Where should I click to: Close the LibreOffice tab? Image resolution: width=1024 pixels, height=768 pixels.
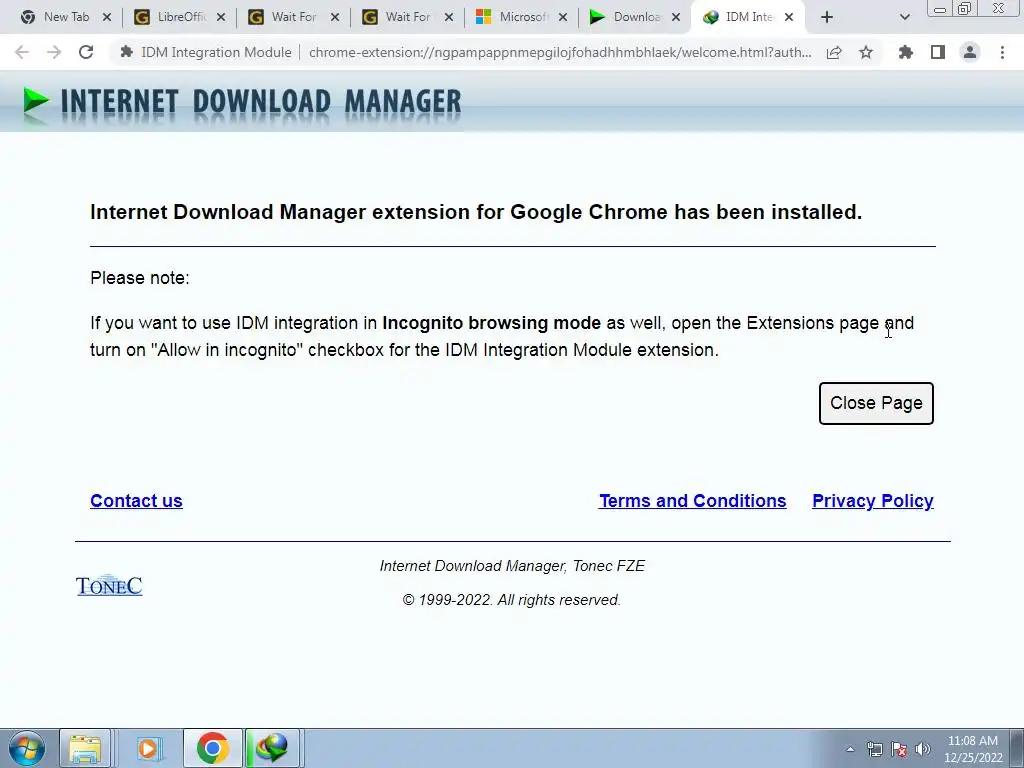(x=221, y=18)
